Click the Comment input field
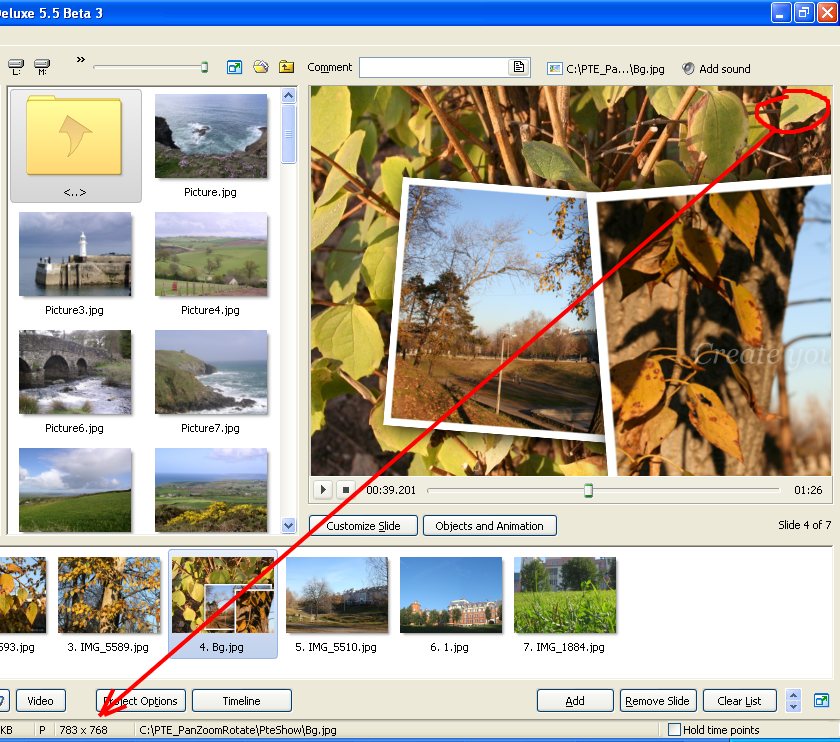Viewport: 840px width, 742px height. [433, 68]
